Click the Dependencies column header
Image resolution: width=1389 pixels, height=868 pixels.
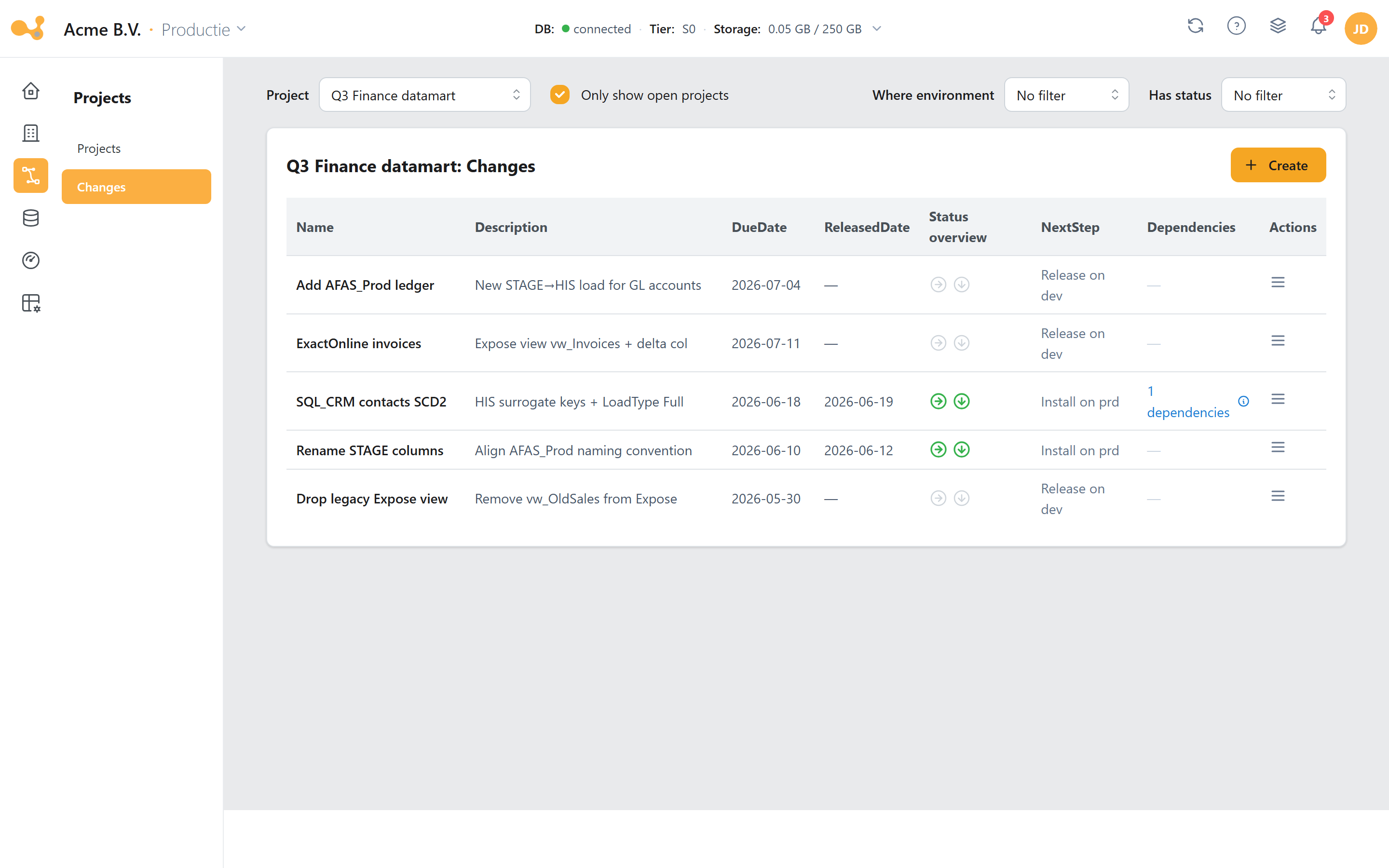click(x=1190, y=227)
